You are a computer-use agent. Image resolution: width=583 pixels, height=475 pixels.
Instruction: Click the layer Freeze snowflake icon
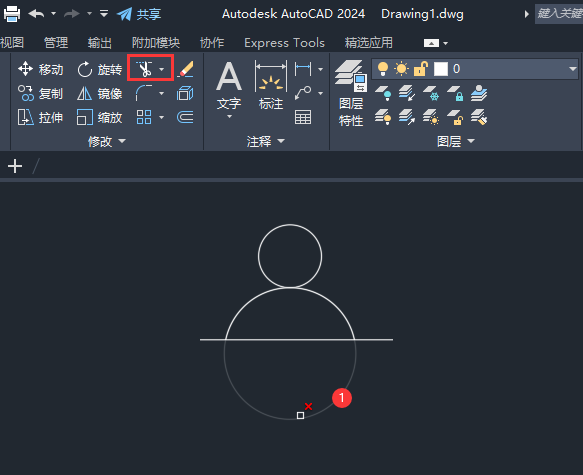click(x=431, y=93)
